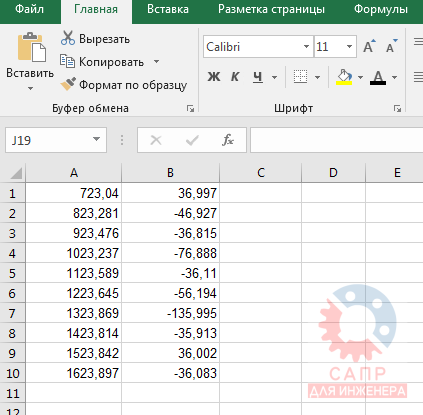Click the formula bar resize dots handle
This screenshot has width=423, height=415.
122,140
